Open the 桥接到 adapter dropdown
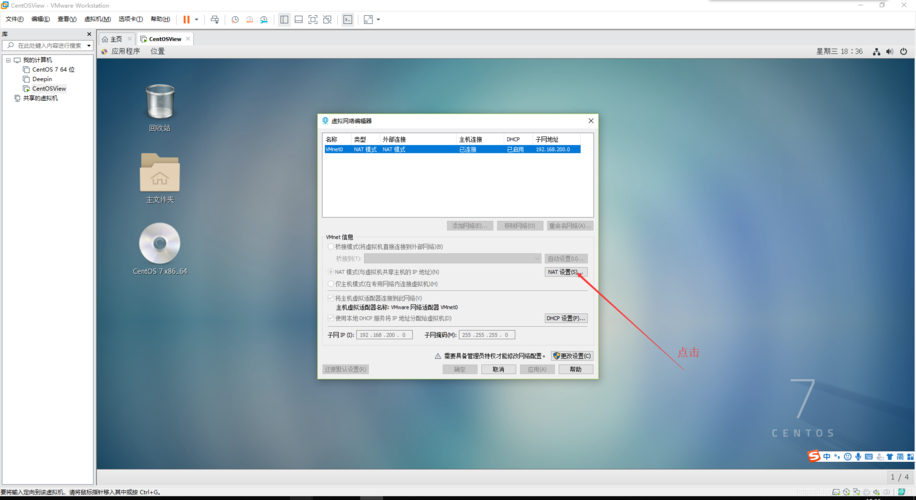Viewport: 916px width, 500px height. click(453, 258)
